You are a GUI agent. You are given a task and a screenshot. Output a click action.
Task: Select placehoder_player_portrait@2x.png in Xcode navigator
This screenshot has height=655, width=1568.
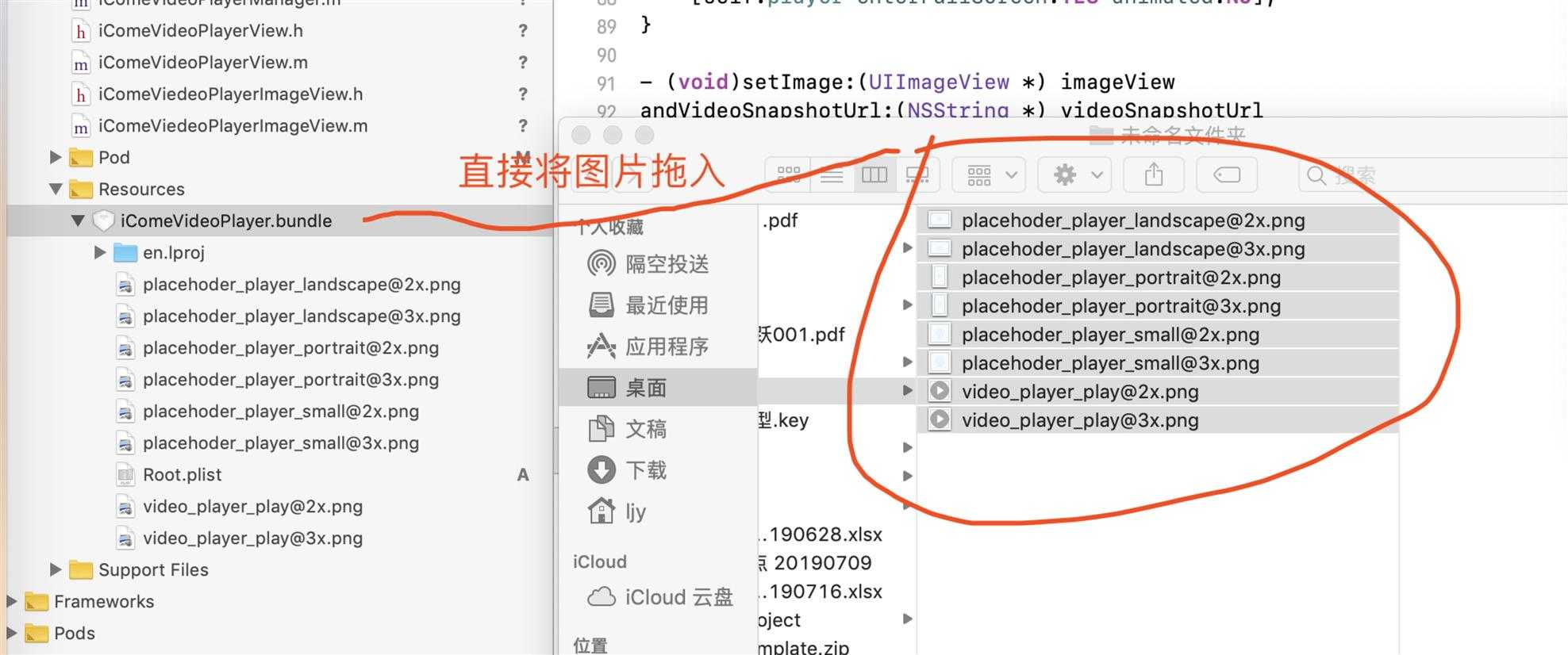point(290,348)
